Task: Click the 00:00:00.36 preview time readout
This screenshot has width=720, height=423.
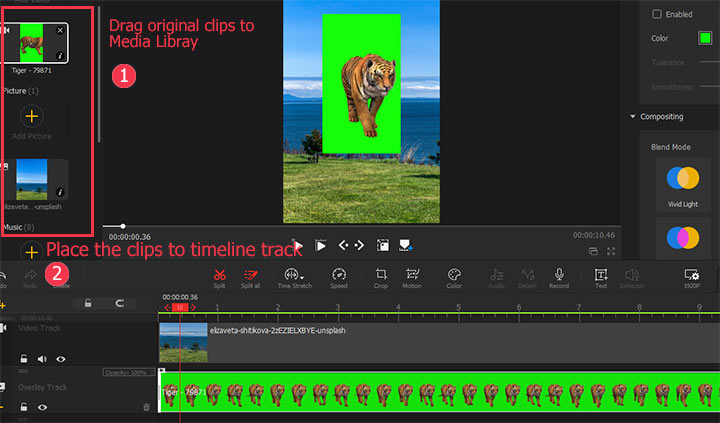Action: pyautogui.click(x=129, y=237)
